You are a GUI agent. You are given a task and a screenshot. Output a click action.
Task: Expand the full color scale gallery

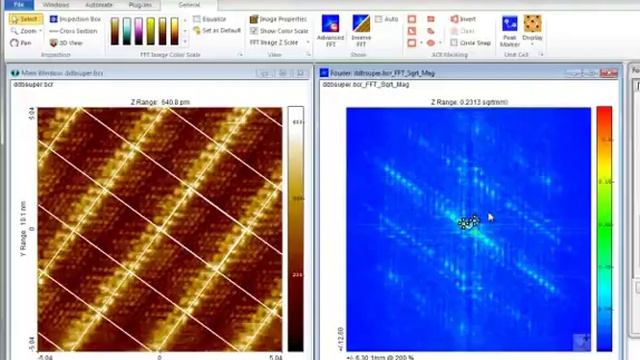pyautogui.click(x=184, y=42)
